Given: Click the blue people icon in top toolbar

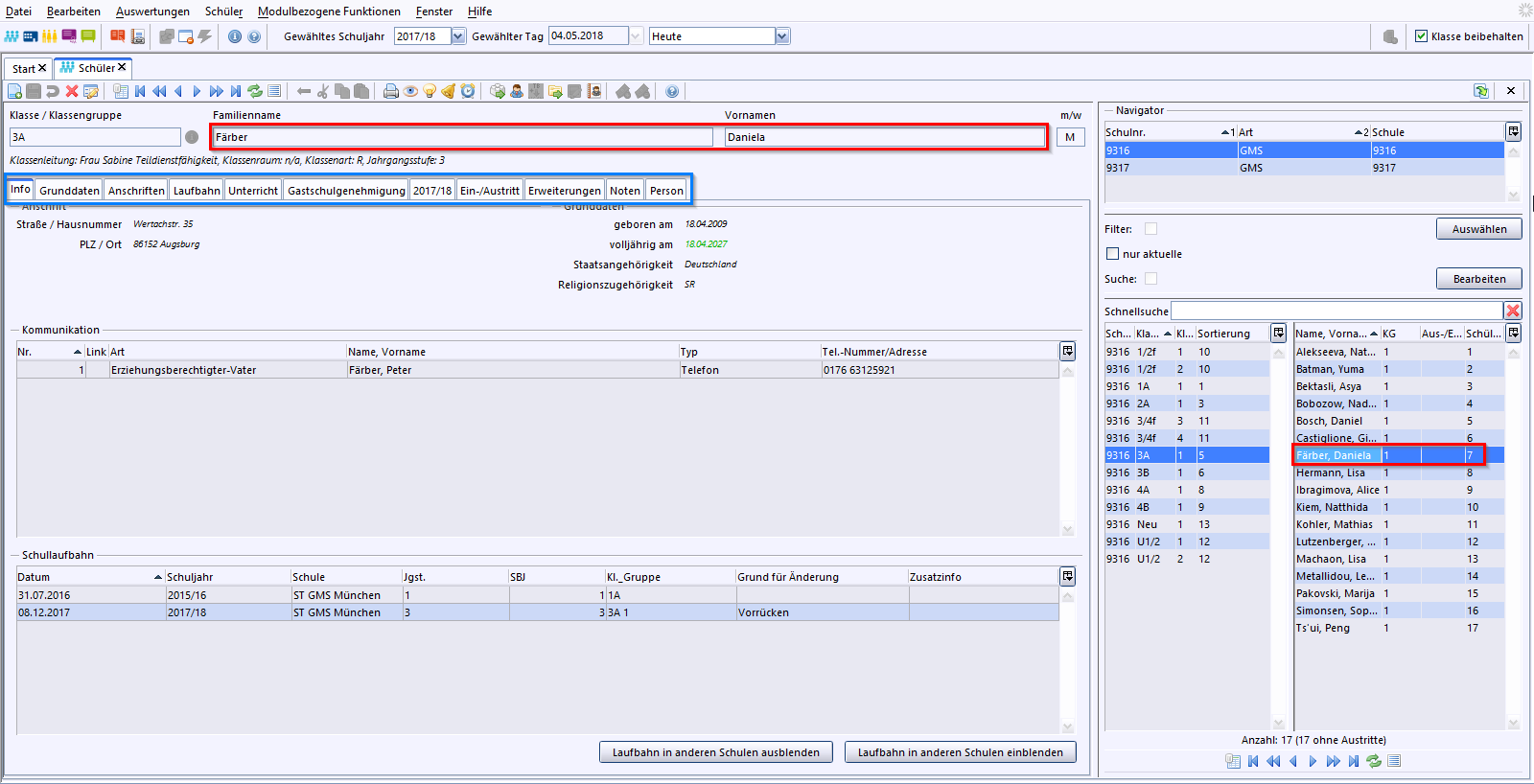Looking at the screenshot, I should tap(12, 36).
